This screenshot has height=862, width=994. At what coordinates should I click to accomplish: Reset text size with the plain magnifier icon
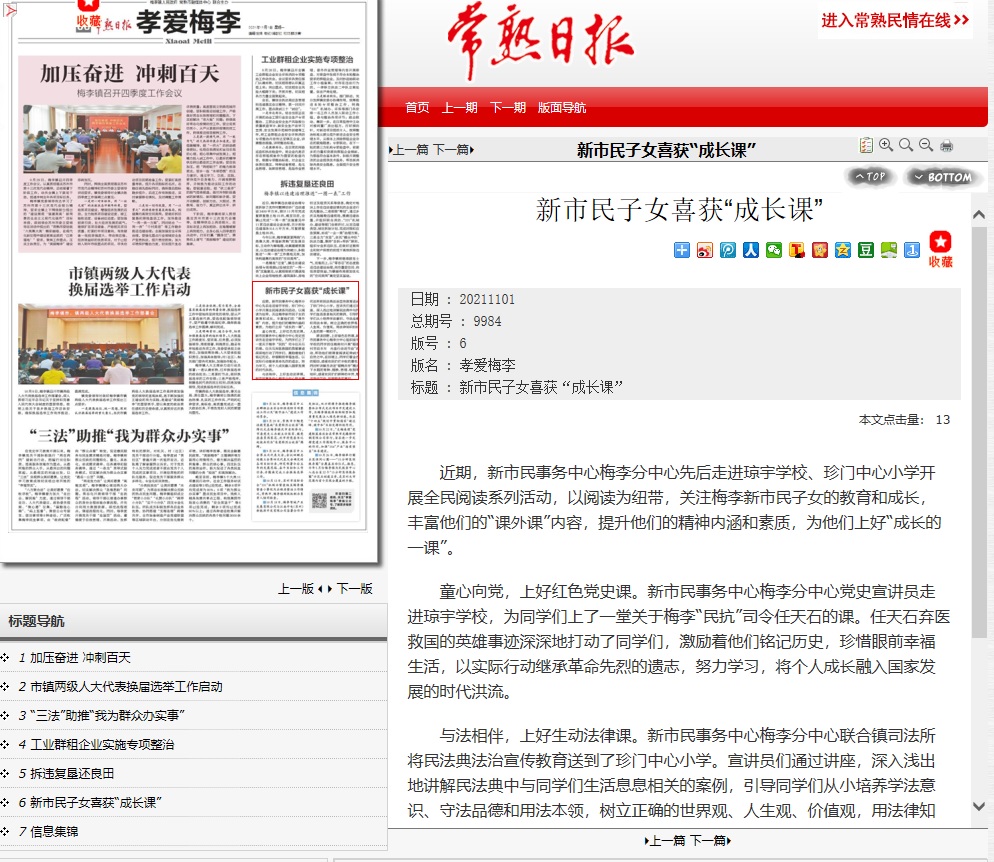tap(907, 145)
